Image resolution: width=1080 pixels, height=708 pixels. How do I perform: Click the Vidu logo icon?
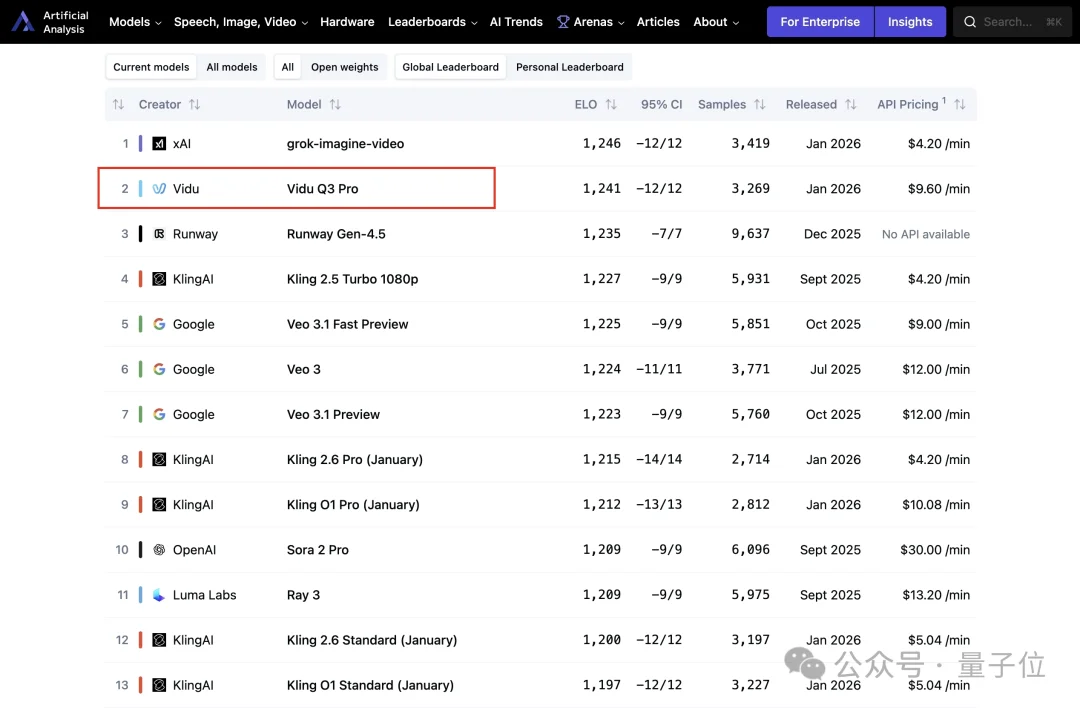tap(159, 189)
